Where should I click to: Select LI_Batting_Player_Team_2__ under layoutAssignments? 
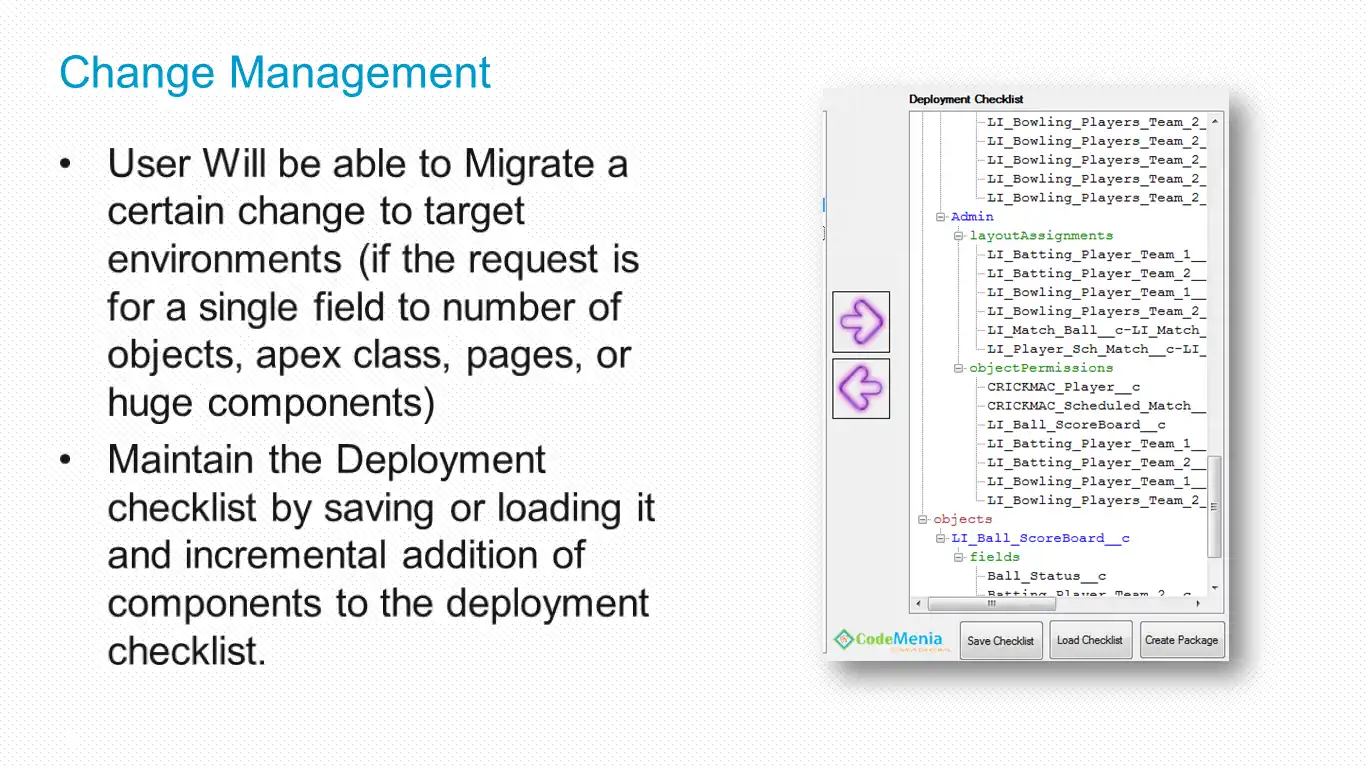pos(1096,274)
